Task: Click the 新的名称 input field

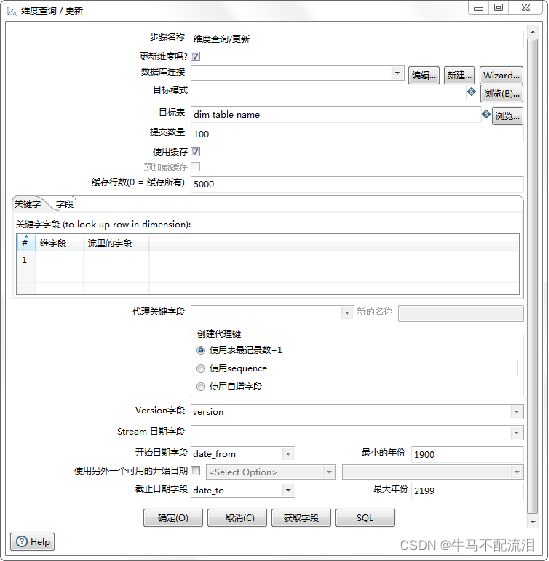Action: [x=461, y=313]
